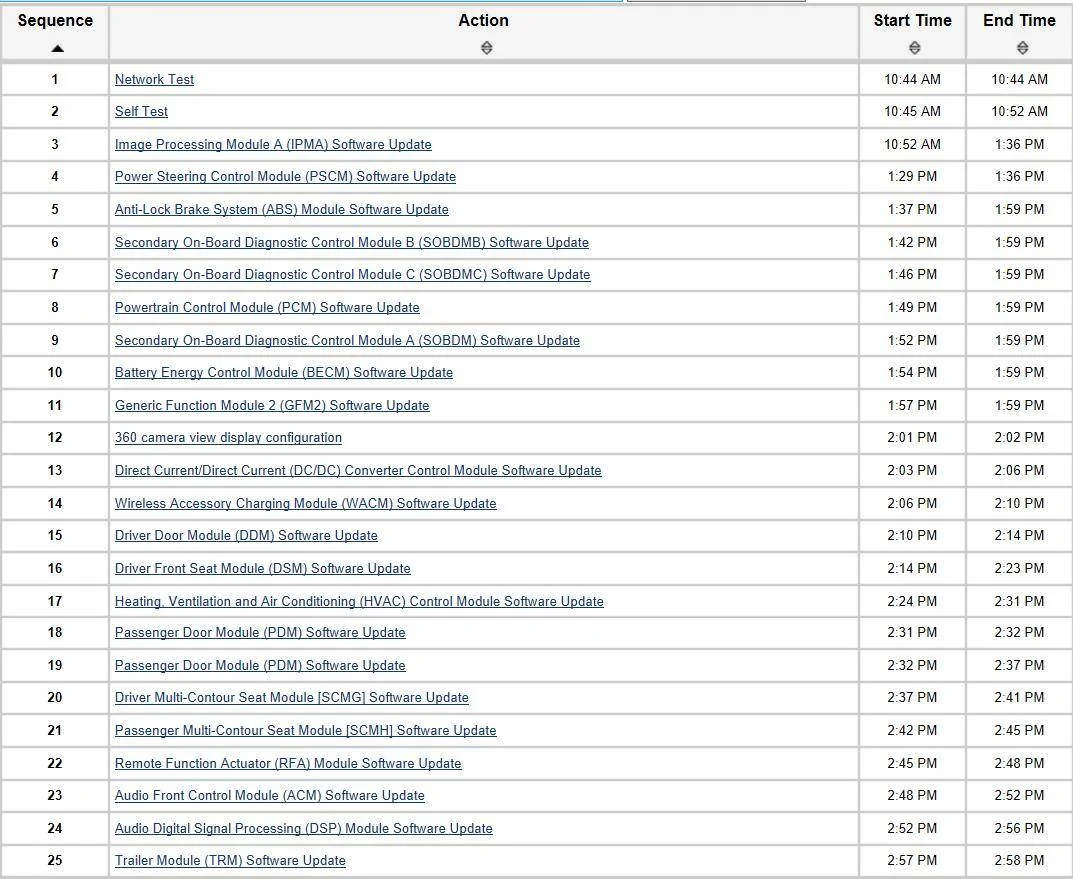Open the Network Test link
1073x879 pixels.
click(x=154, y=79)
